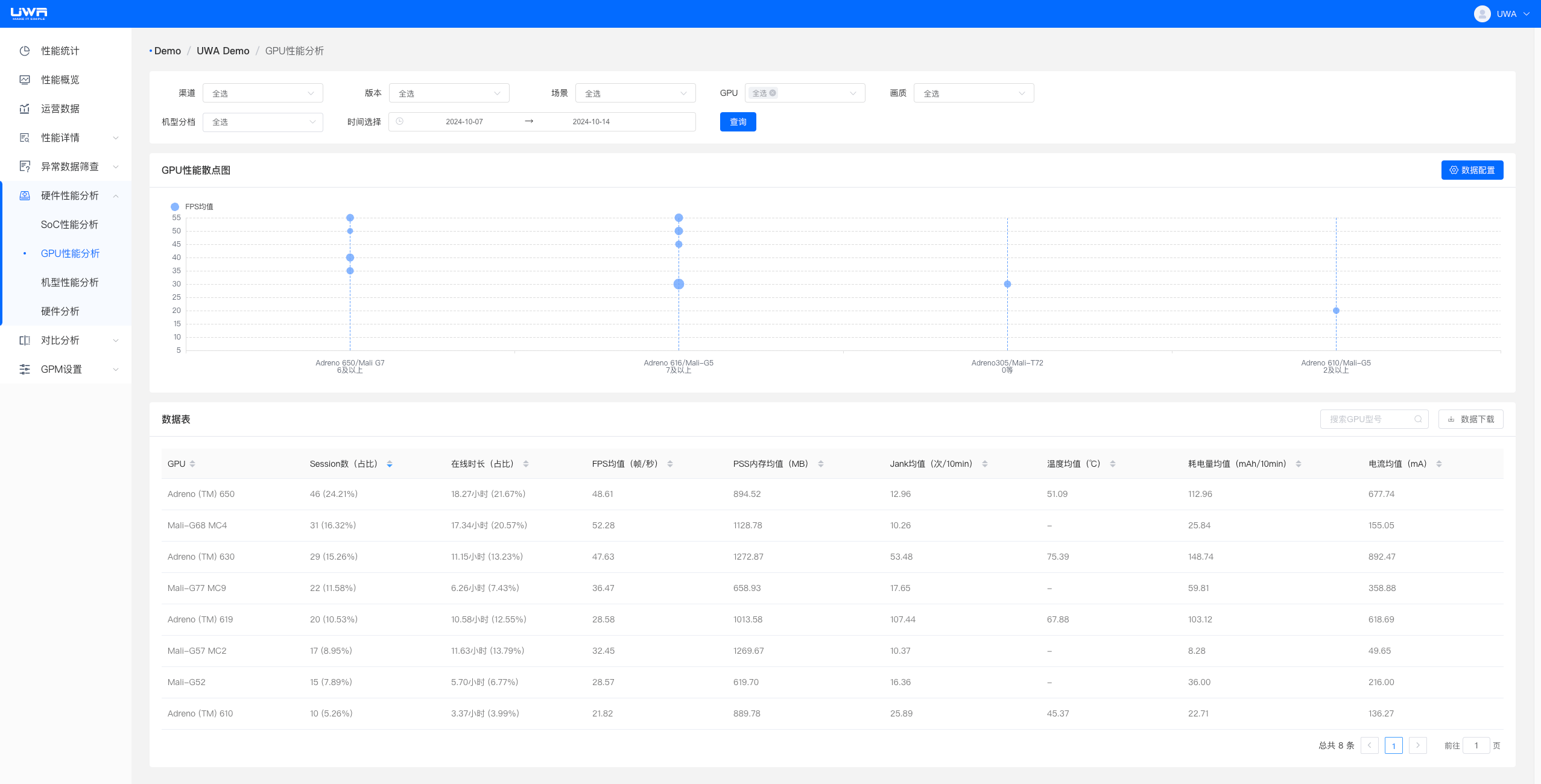Image resolution: width=1541 pixels, height=784 pixels.
Task: Click the 运营数据 sidebar icon
Action: 25,109
